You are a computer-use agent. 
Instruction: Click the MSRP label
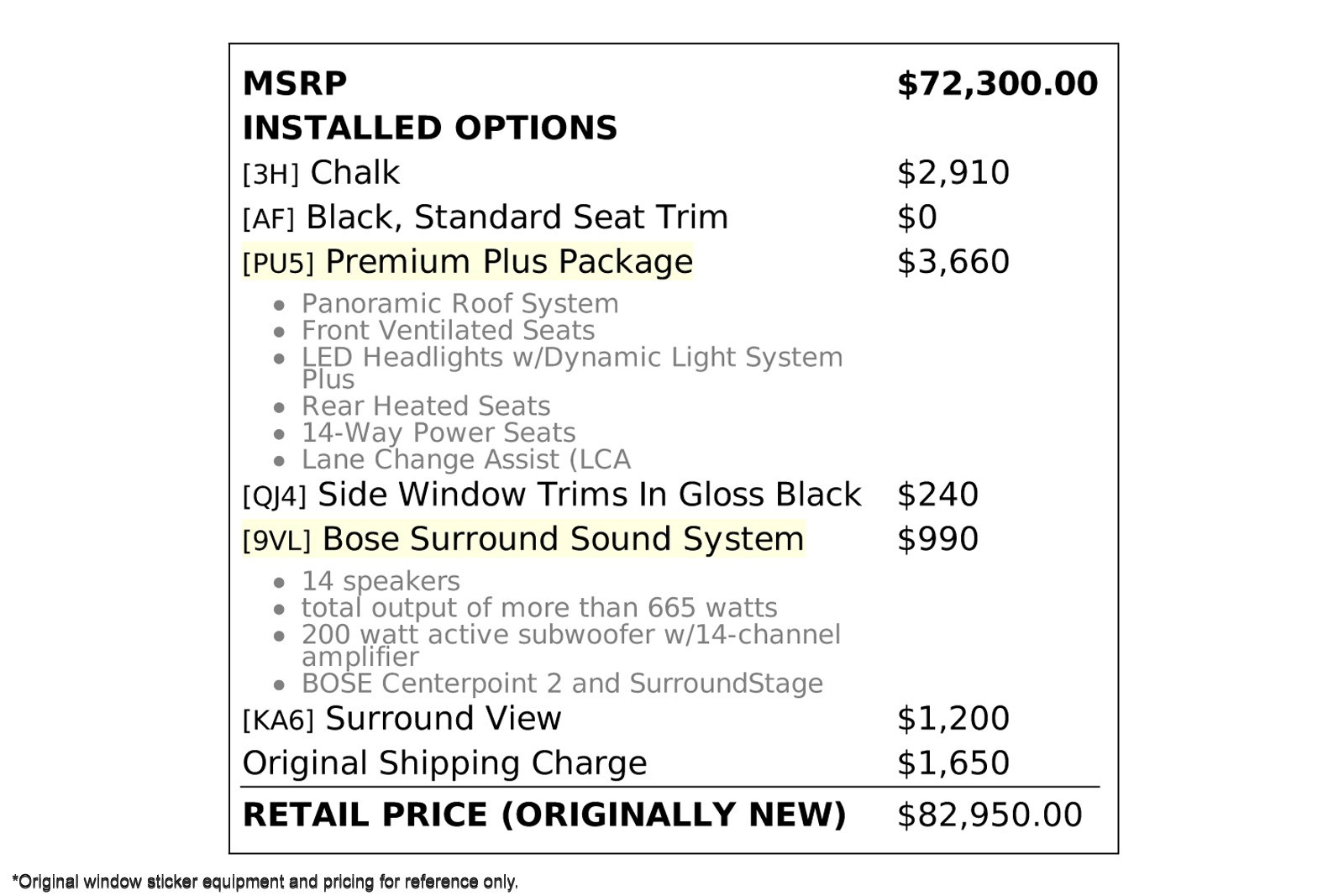coord(294,83)
